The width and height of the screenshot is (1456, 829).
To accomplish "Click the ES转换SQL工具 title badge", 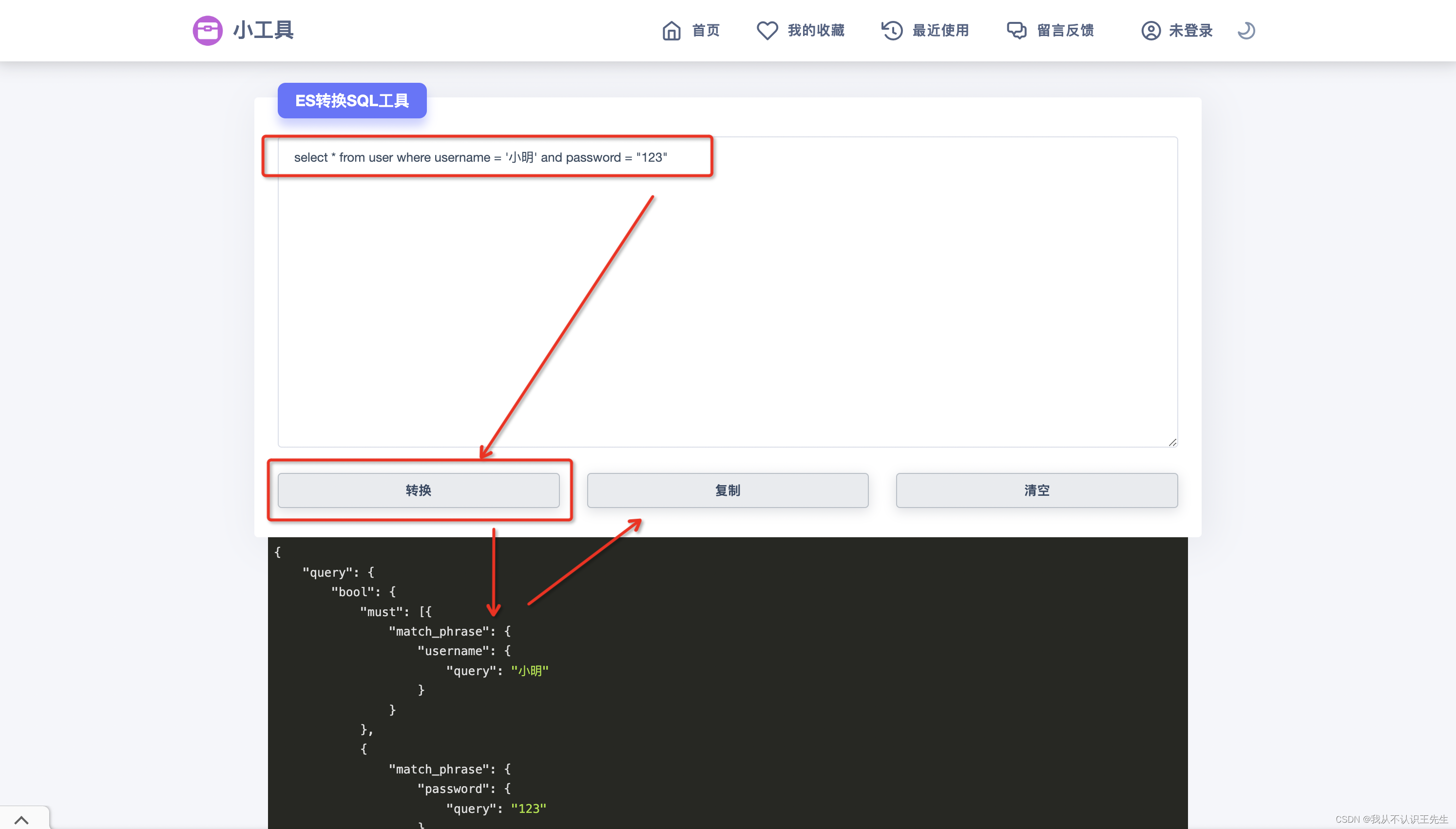I will (352, 101).
